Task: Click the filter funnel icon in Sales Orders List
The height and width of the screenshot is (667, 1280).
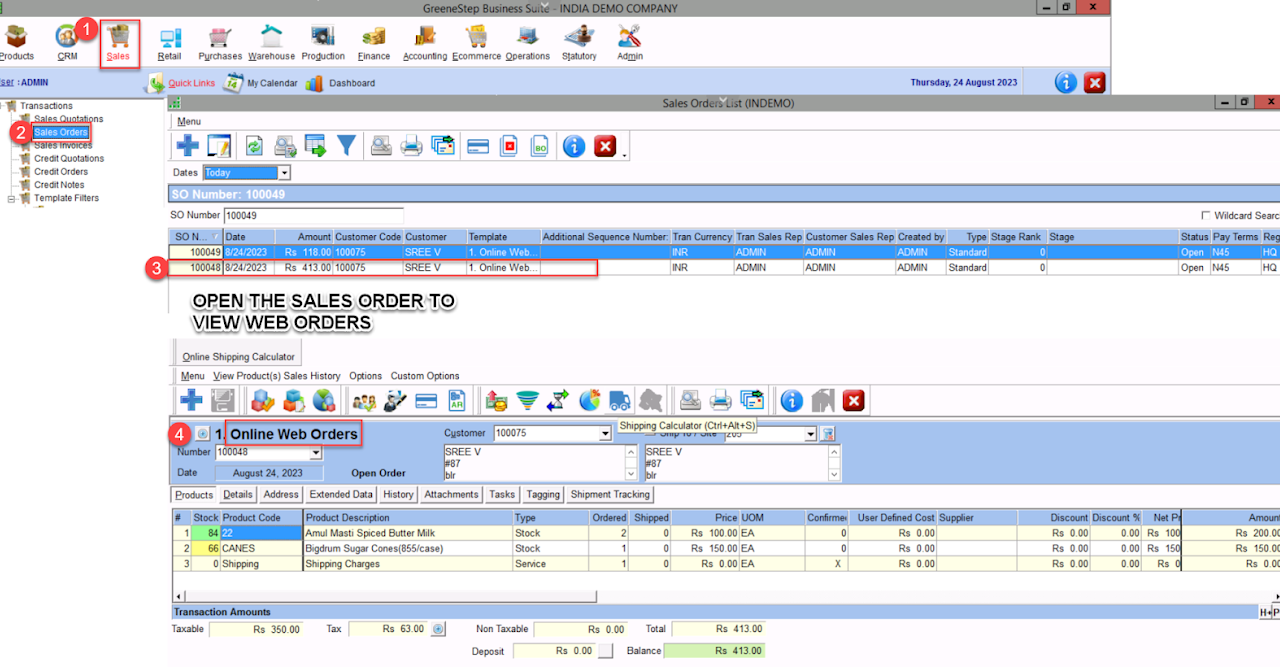Action: point(346,146)
